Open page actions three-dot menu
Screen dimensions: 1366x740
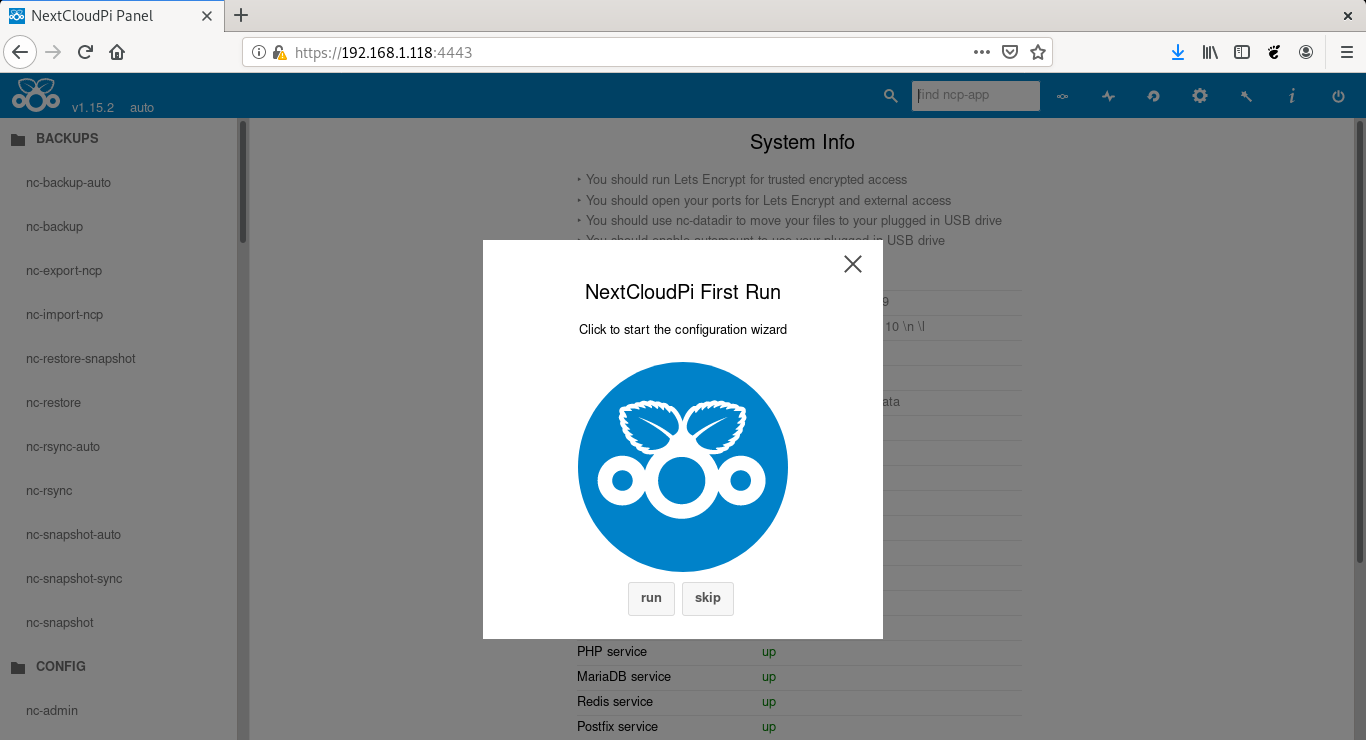click(x=982, y=52)
